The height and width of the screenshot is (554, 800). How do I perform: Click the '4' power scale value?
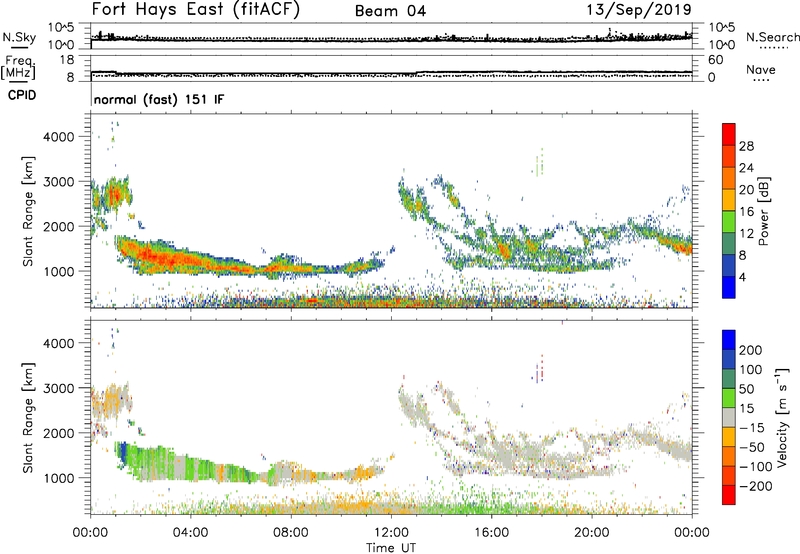(x=742, y=277)
